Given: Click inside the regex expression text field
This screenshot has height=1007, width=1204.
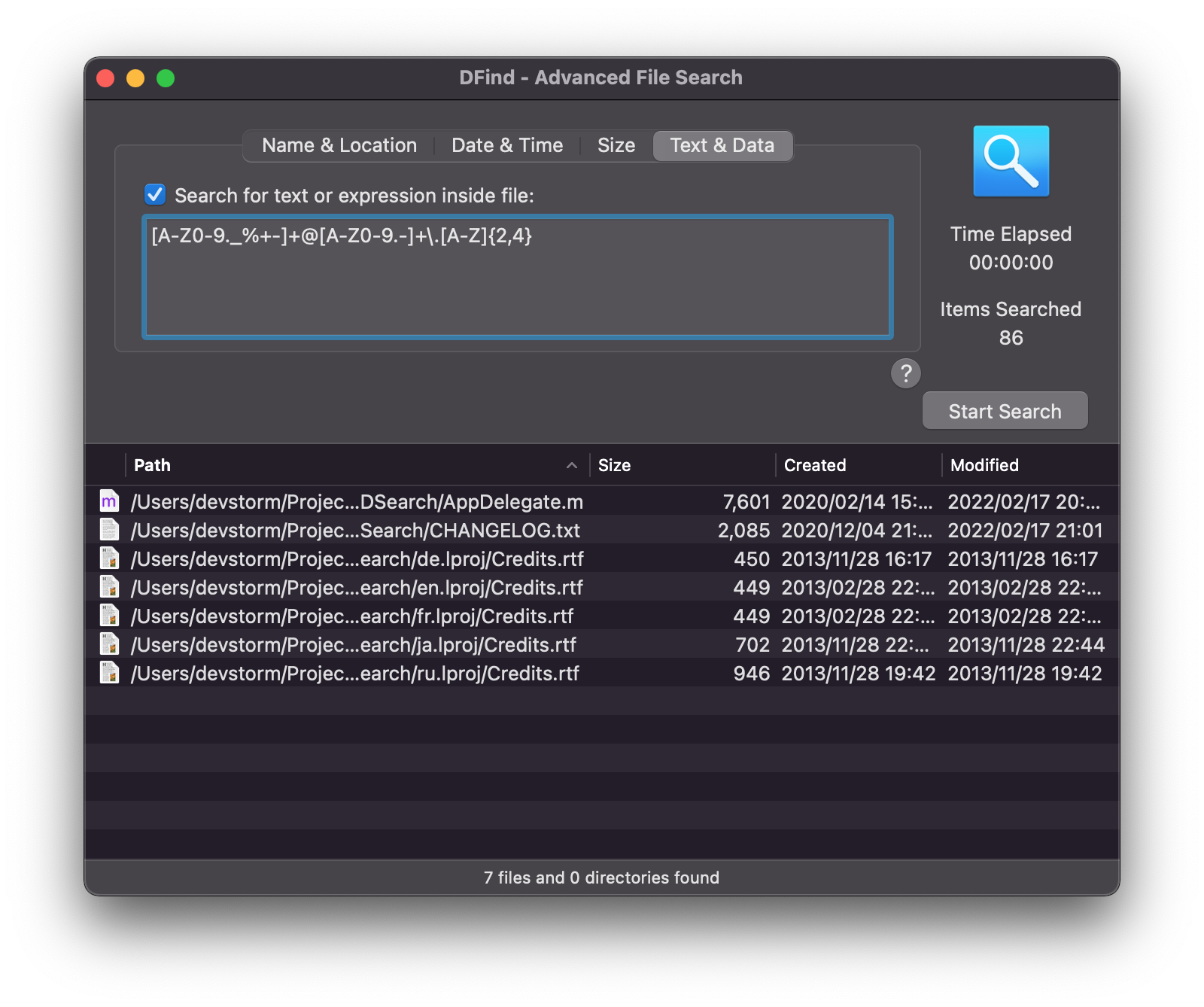Looking at the screenshot, I should click(x=518, y=277).
